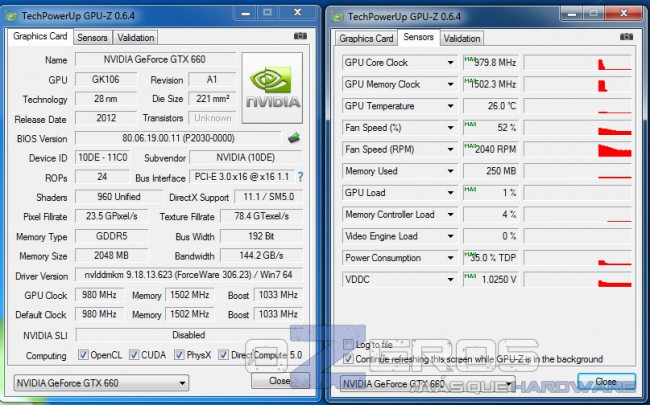Open Fan Speed (%) sensor dropdown

tap(450, 128)
